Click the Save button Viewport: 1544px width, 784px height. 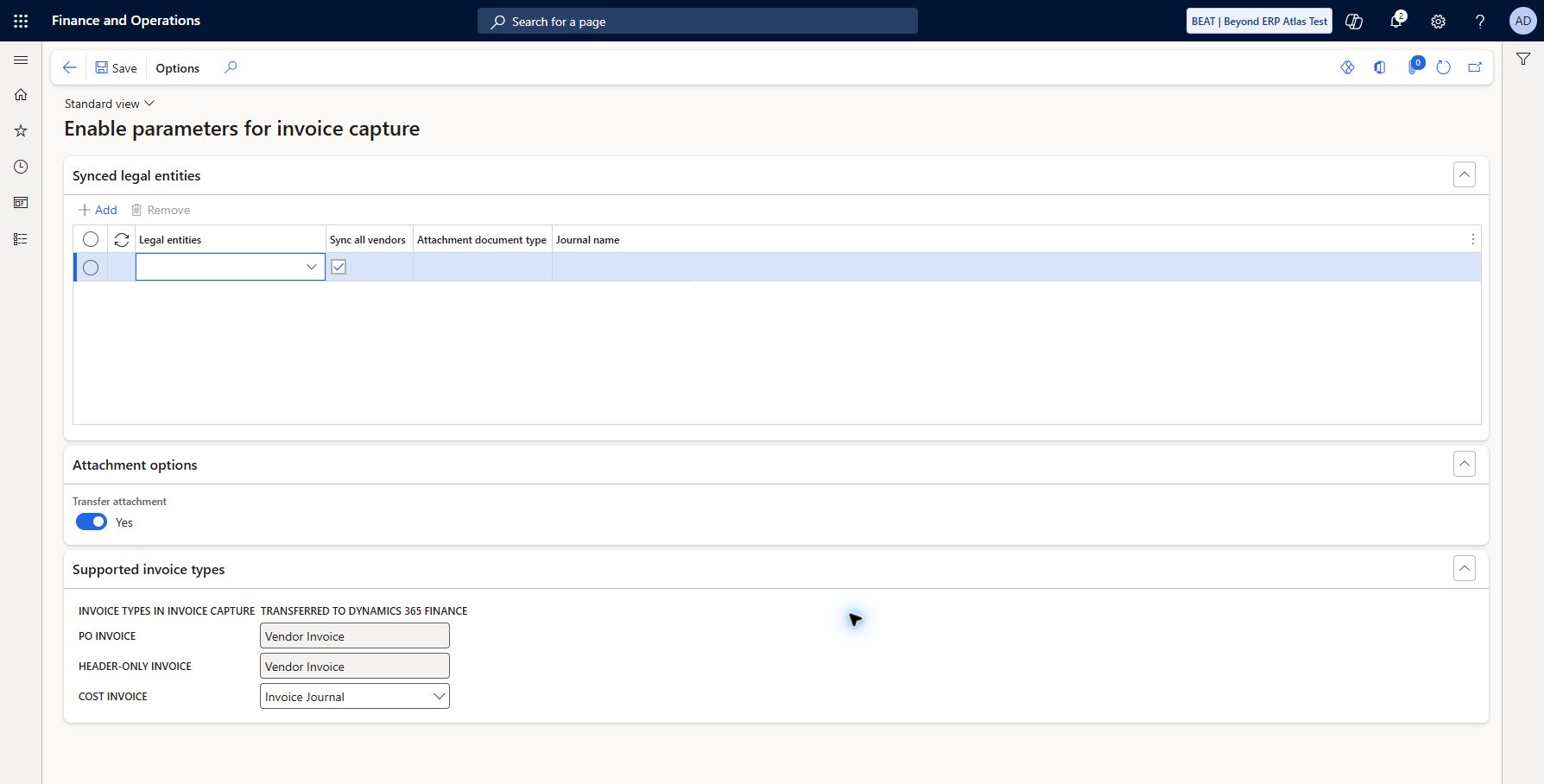(x=116, y=68)
